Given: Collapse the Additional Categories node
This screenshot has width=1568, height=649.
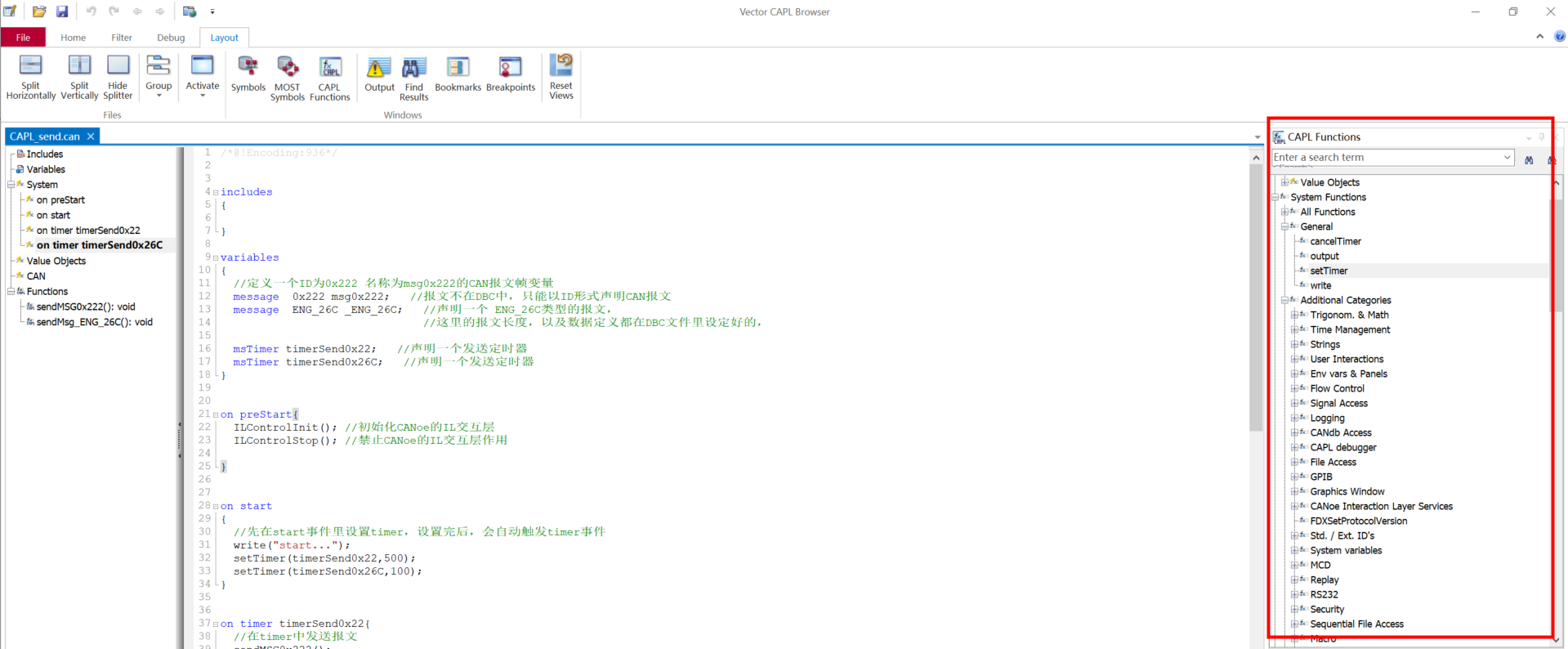Looking at the screenshot, I should (1284, 300).
